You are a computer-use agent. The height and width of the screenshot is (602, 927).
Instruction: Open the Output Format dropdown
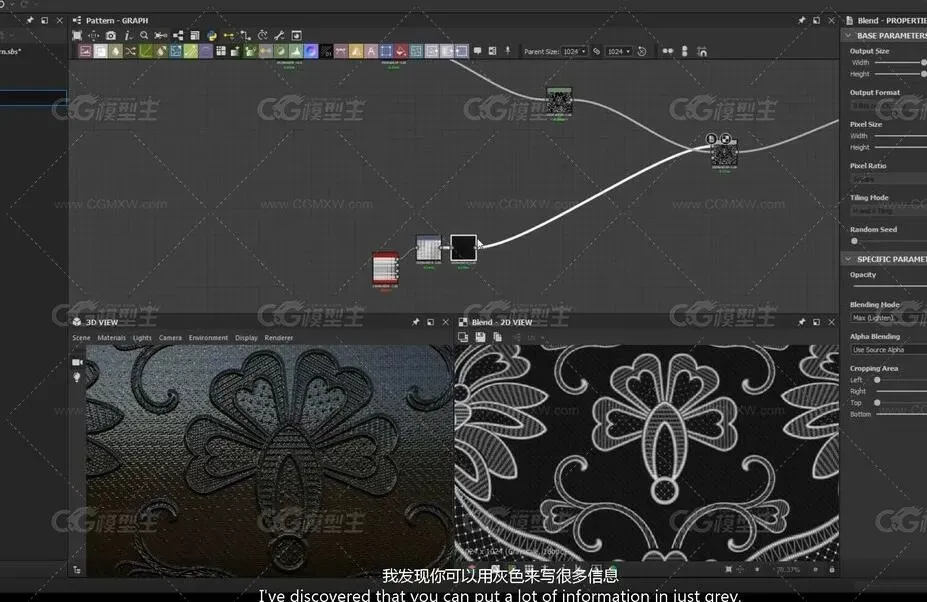tap(889, 106)
